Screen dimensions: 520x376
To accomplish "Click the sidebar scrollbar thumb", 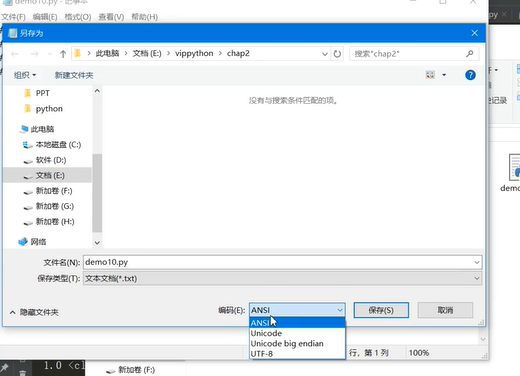I will (97, 193).
